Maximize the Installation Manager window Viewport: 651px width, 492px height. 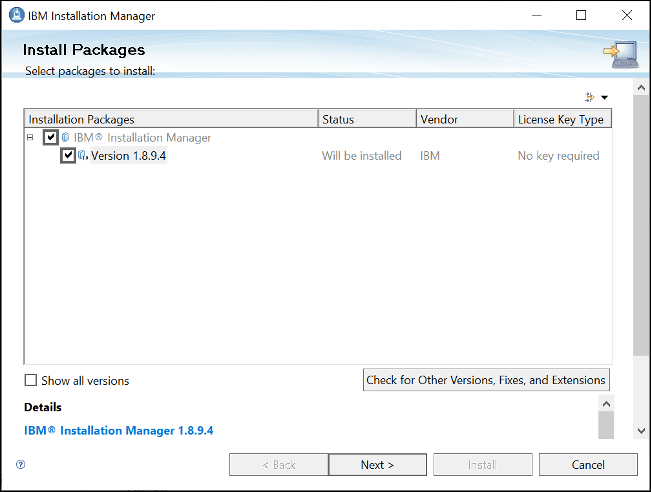[581, 15]
